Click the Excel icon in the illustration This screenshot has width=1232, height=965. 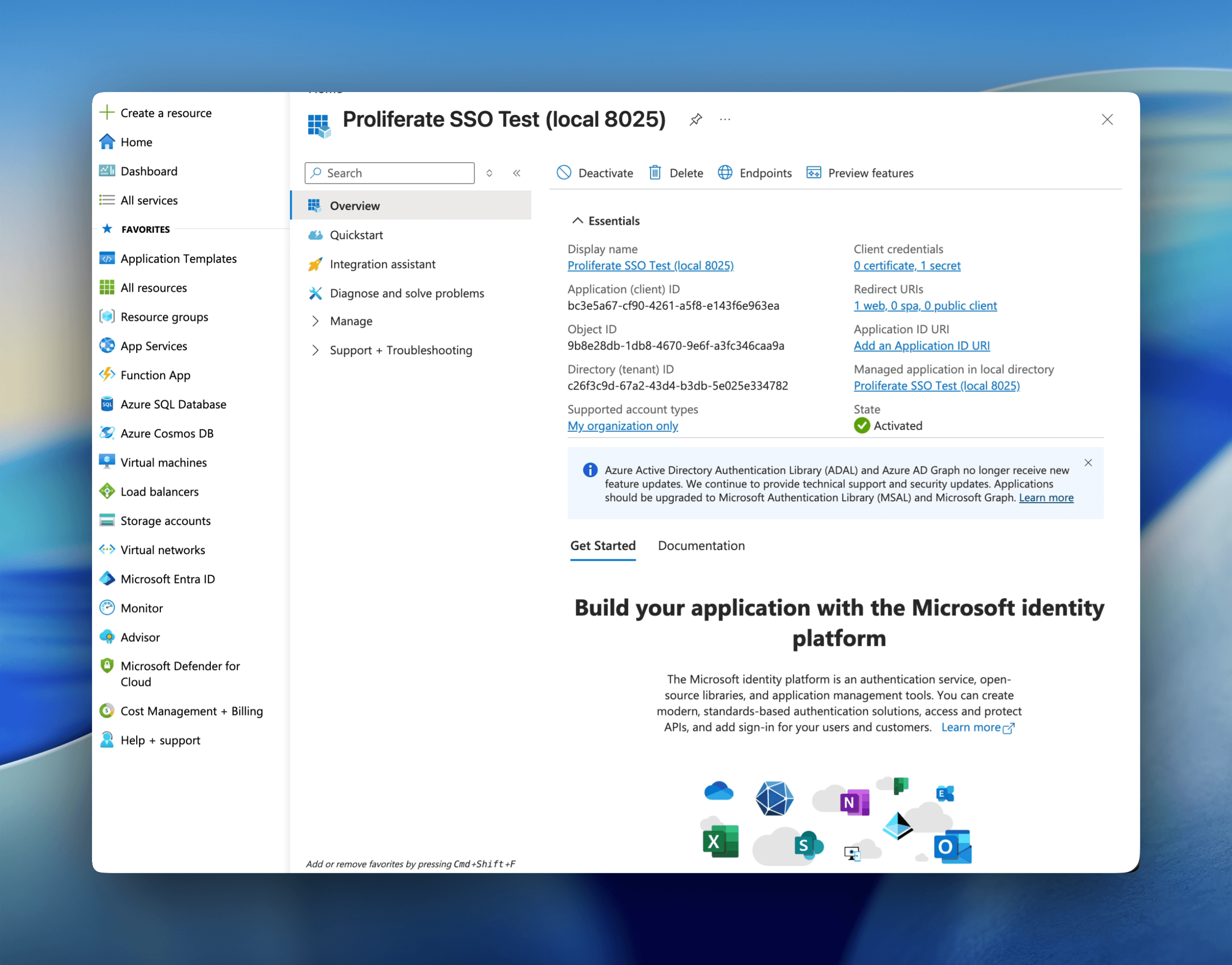pos(720,841)
